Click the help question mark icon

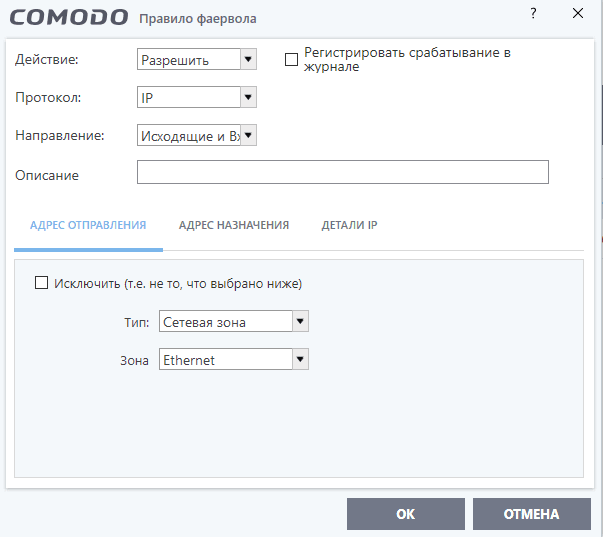coord(533,13)
